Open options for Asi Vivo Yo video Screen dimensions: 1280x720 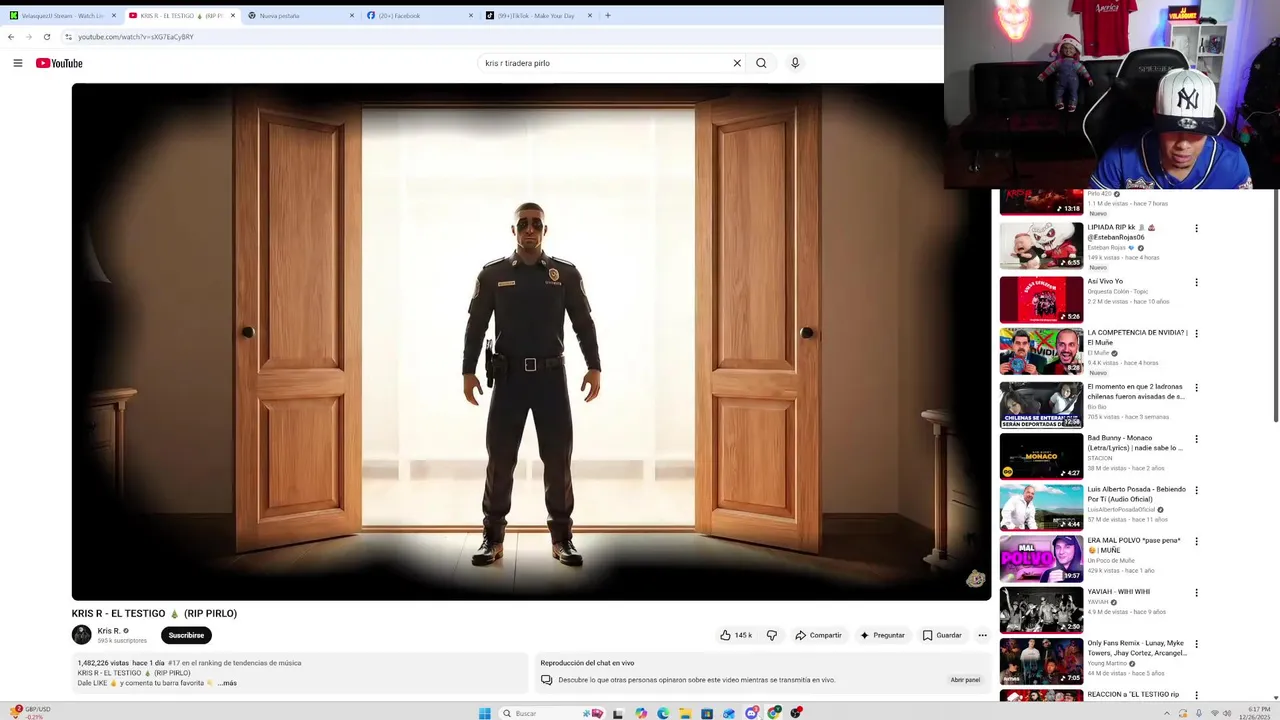tap(1196, 283)
